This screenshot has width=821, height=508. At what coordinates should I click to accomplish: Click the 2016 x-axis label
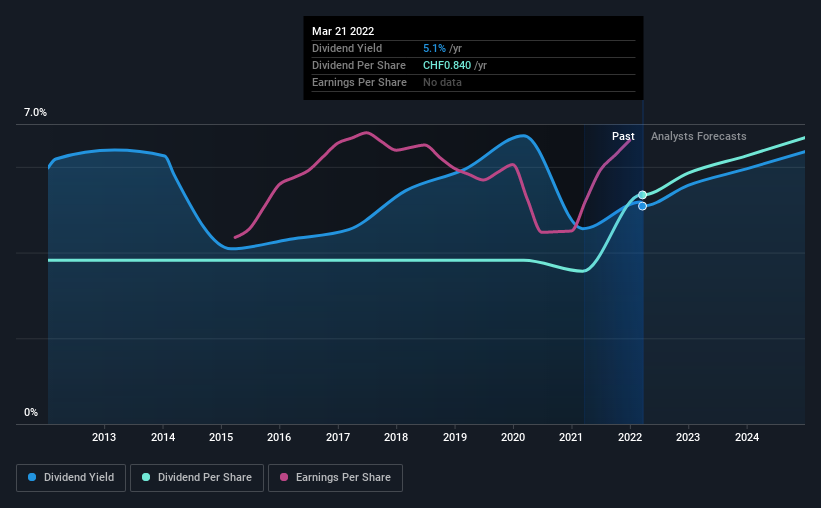279,437
